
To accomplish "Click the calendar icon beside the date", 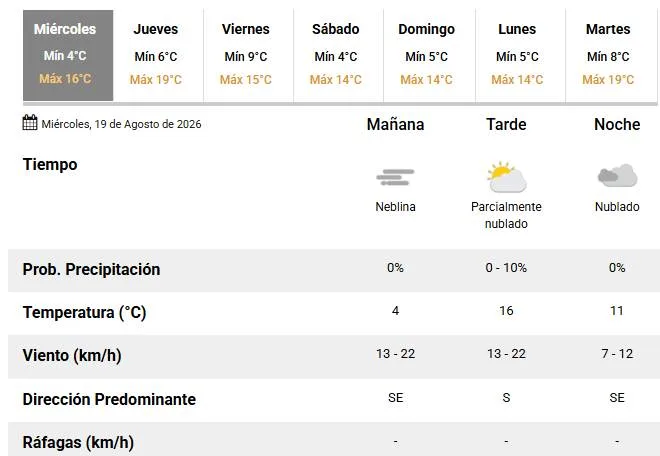I will coord(29,123).
